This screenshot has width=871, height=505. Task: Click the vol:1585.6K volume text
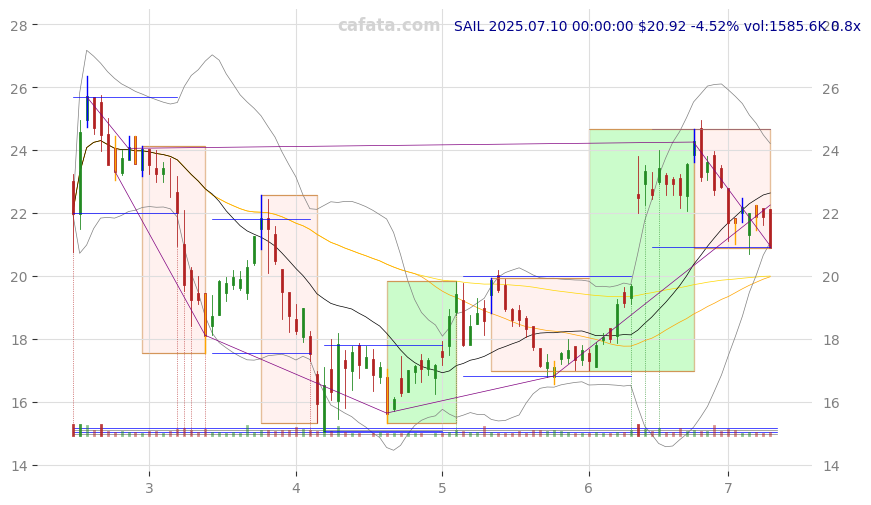785,26
